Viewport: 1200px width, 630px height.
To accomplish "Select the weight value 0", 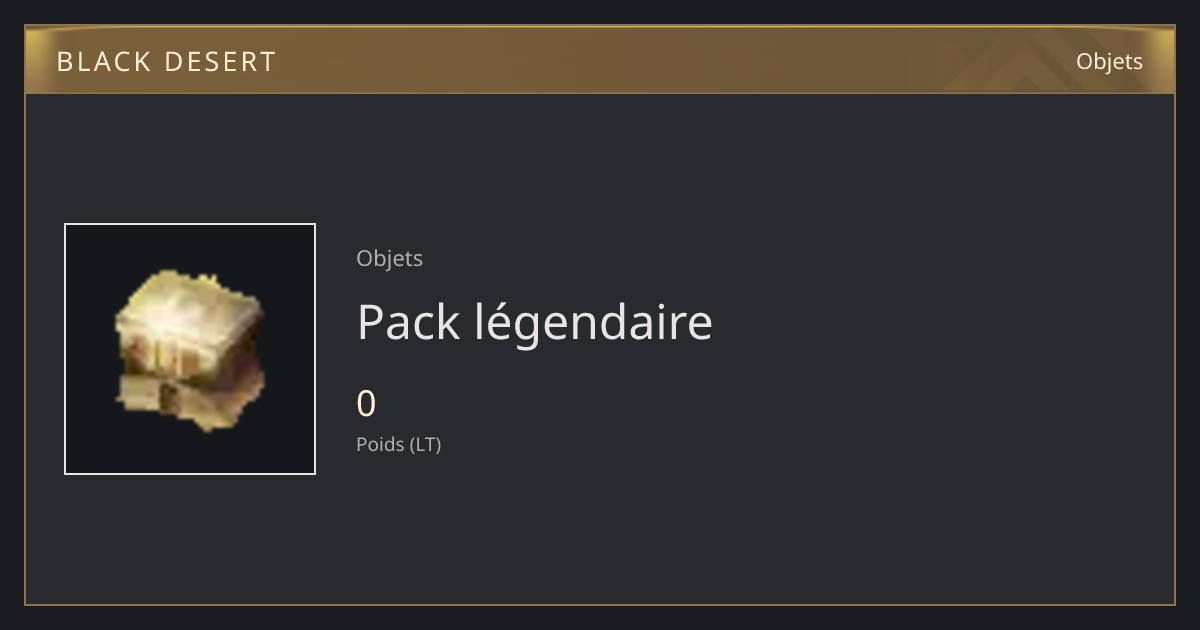I will 366,404.
